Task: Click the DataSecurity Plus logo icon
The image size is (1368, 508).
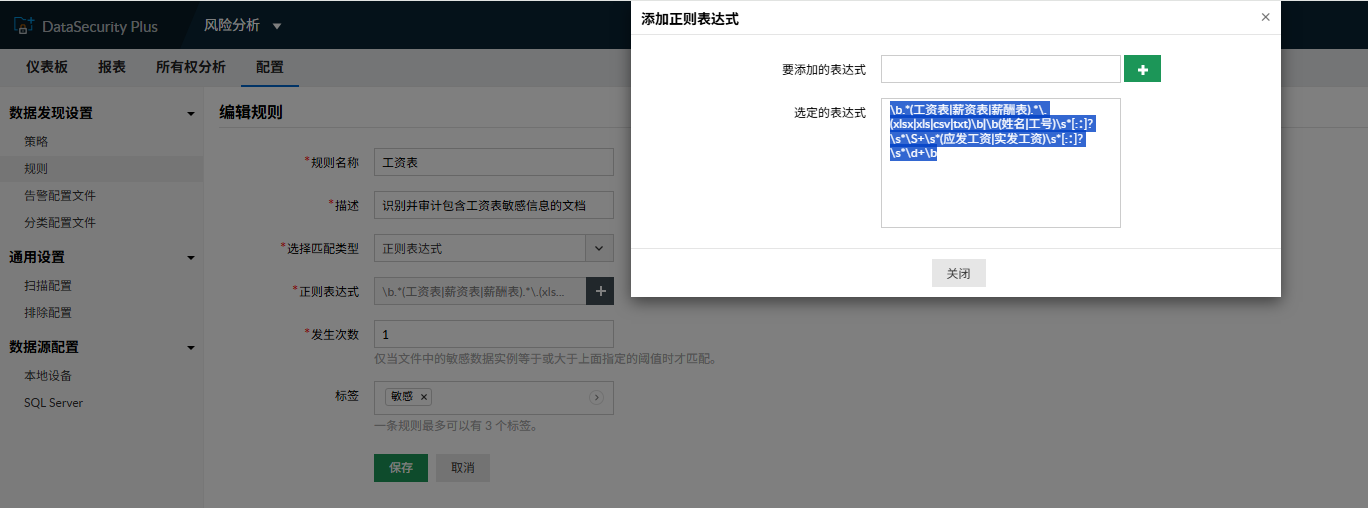Action: coord(24,26)
